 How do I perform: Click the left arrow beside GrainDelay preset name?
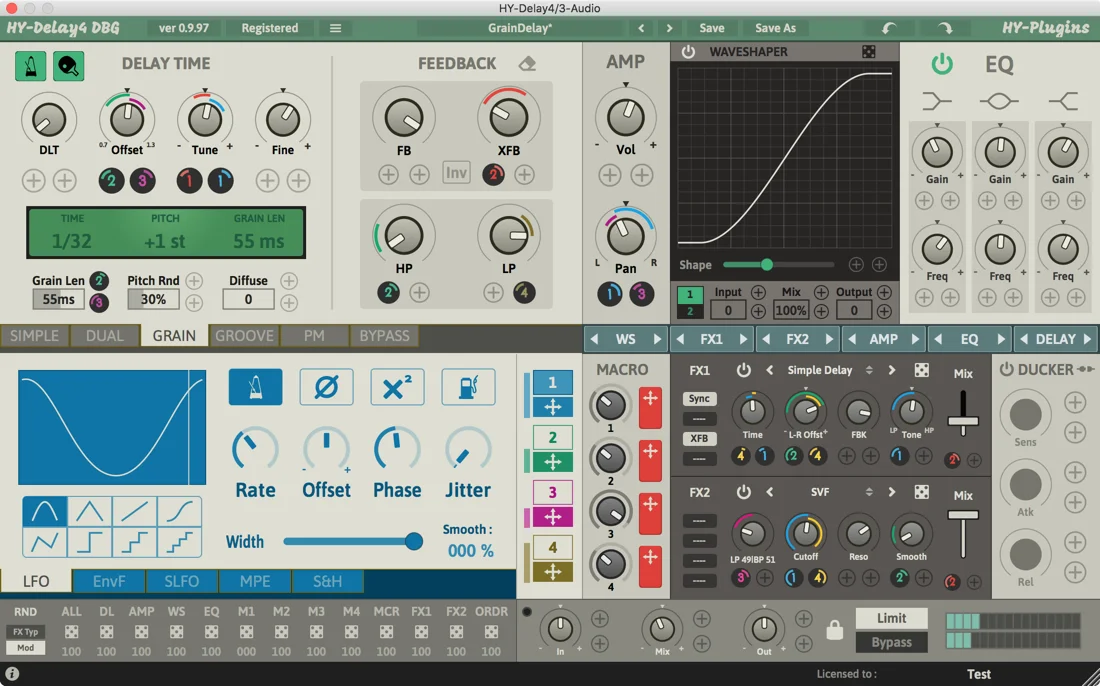[643, 28]
